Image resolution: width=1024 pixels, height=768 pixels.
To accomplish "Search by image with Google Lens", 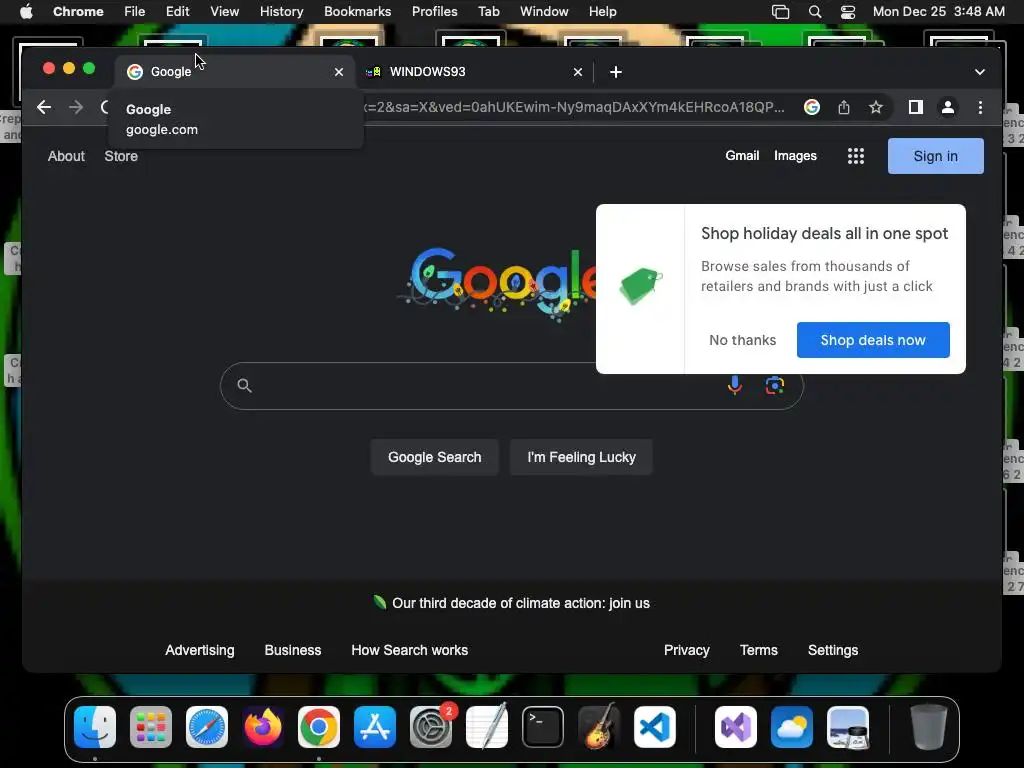I will [775, 385].
